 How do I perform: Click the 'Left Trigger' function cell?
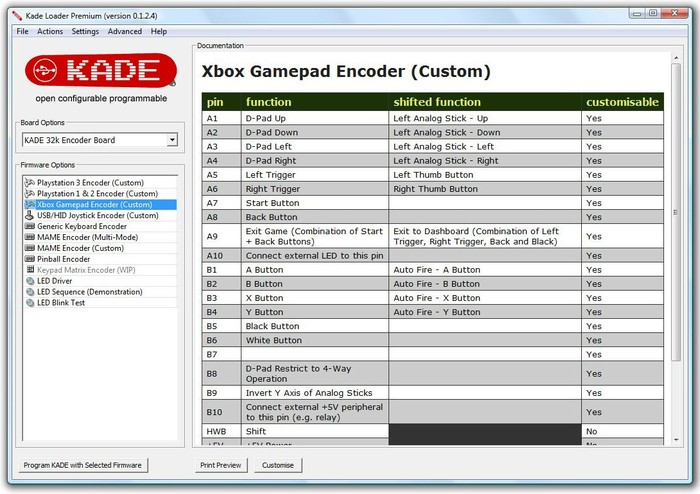(x=315, y=175)
